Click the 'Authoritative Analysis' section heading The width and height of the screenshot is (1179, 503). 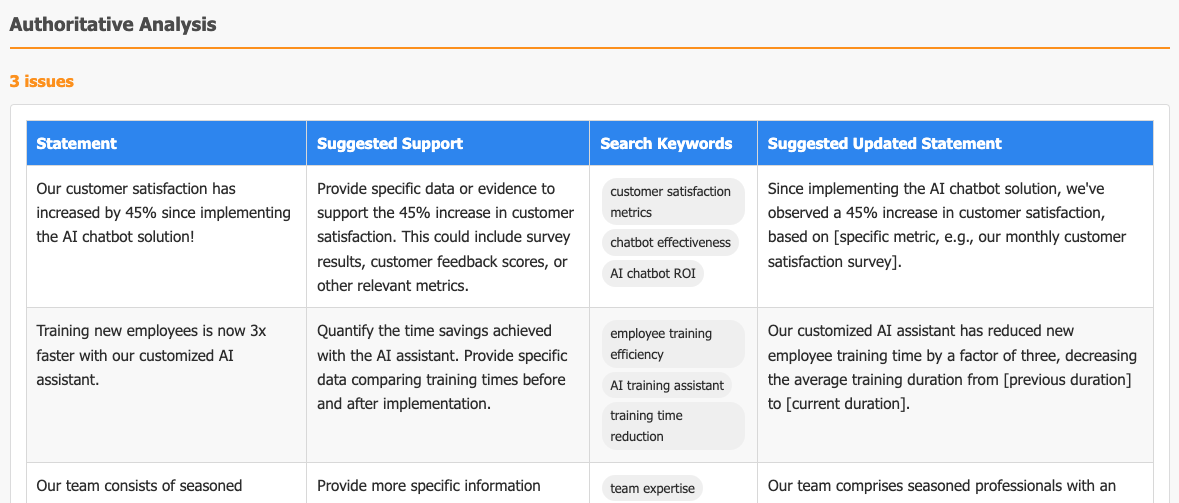(x=113, y=24)
